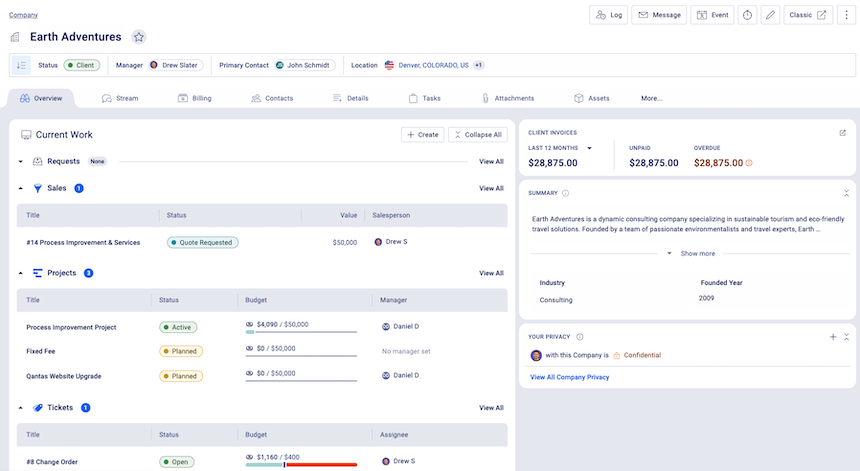Click the Fixed Fee budget eye icon
860x471 pixels.
coord(250,348)
